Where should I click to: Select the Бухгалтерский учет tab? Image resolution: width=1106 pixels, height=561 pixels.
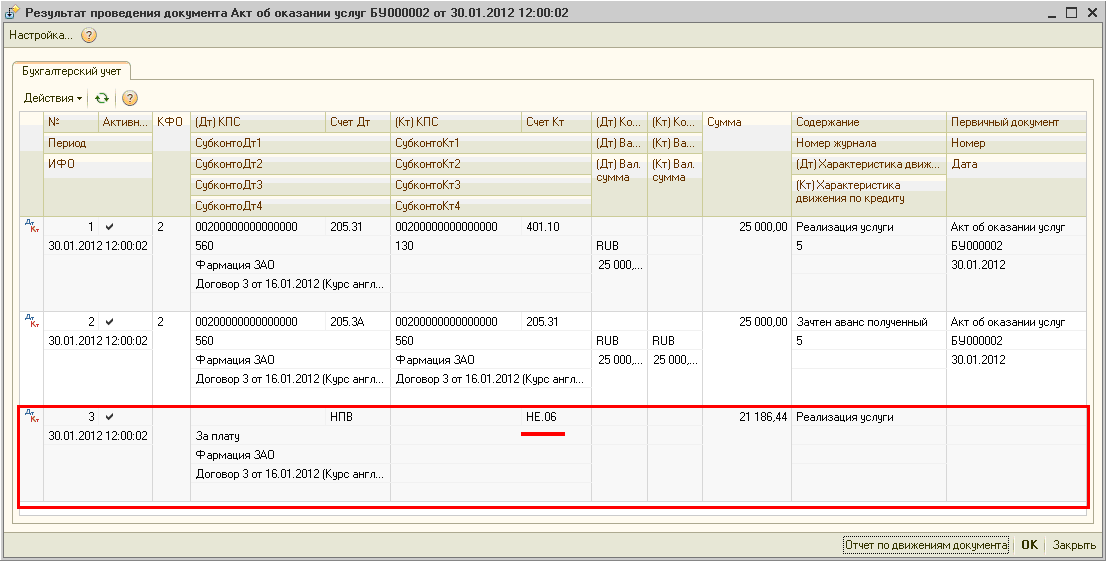click(70, 71)
